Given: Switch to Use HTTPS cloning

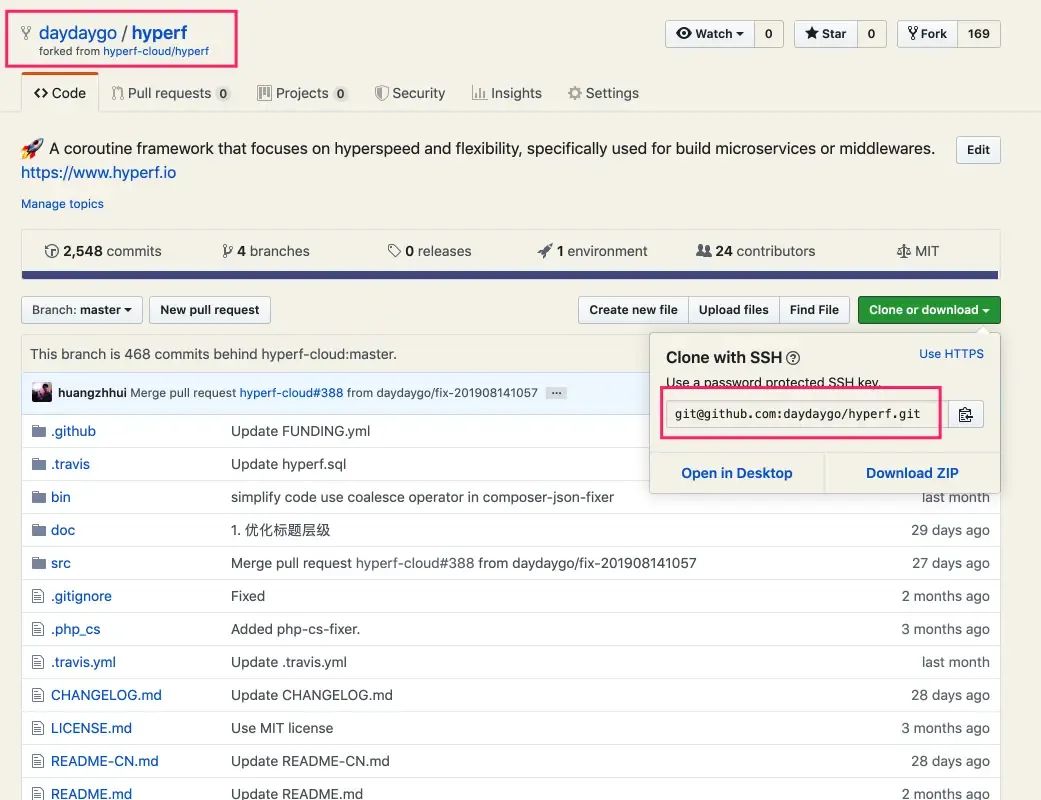Looking at the screenshot, I should click(951, 354).
